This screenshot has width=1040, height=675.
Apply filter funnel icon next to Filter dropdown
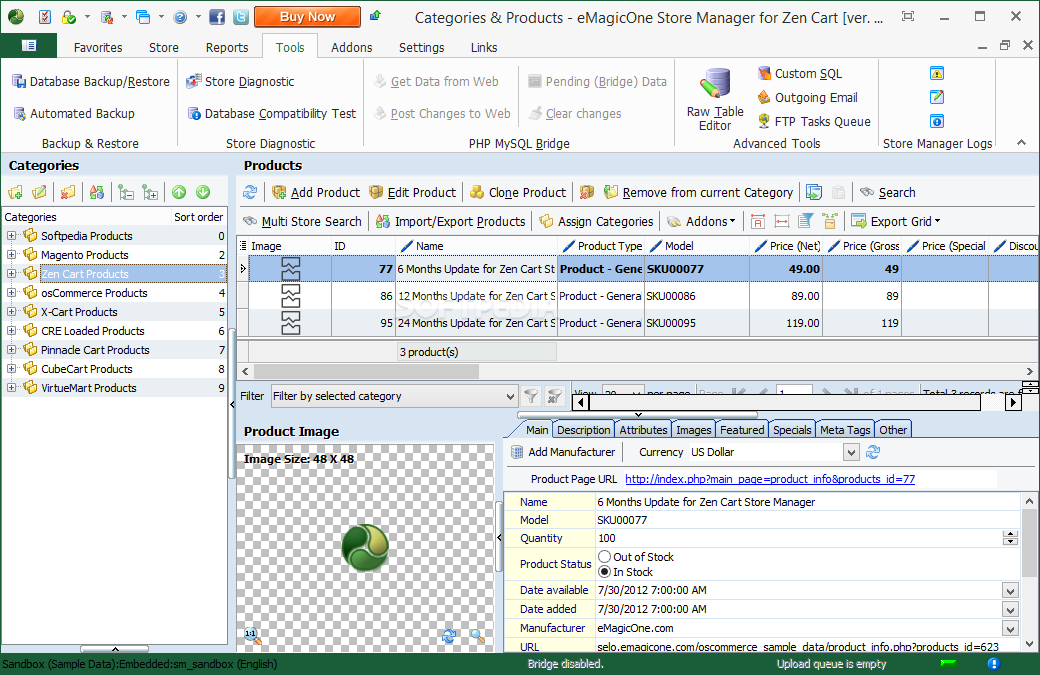531,396
